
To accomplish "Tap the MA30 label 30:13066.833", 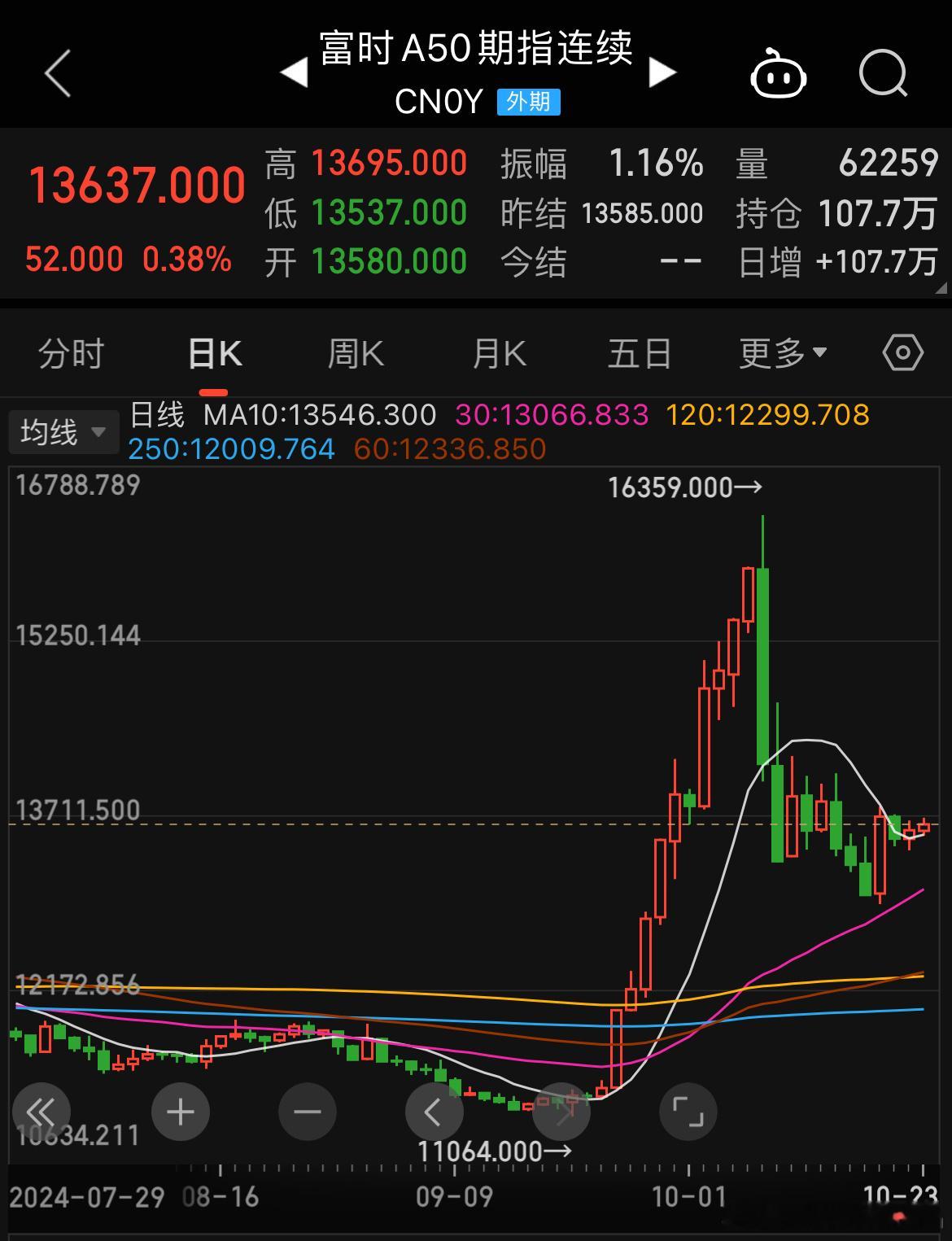I will pyautogui.click(x=552, y=415).
